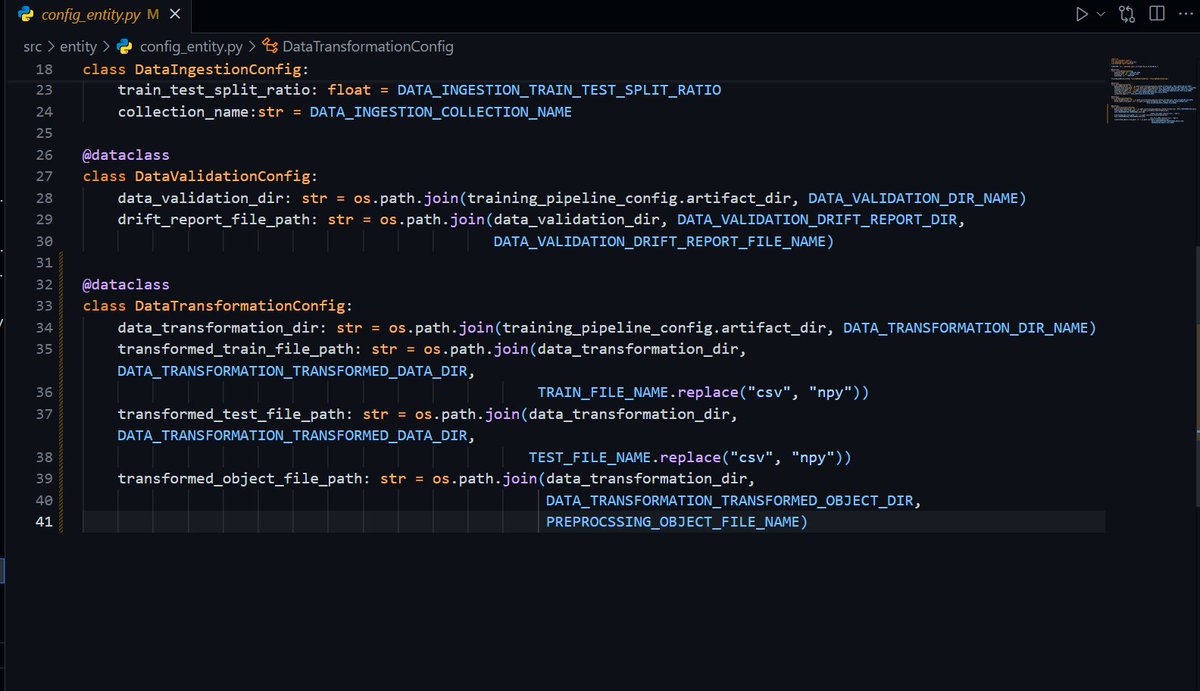Select line number 41

click(43, 522)
